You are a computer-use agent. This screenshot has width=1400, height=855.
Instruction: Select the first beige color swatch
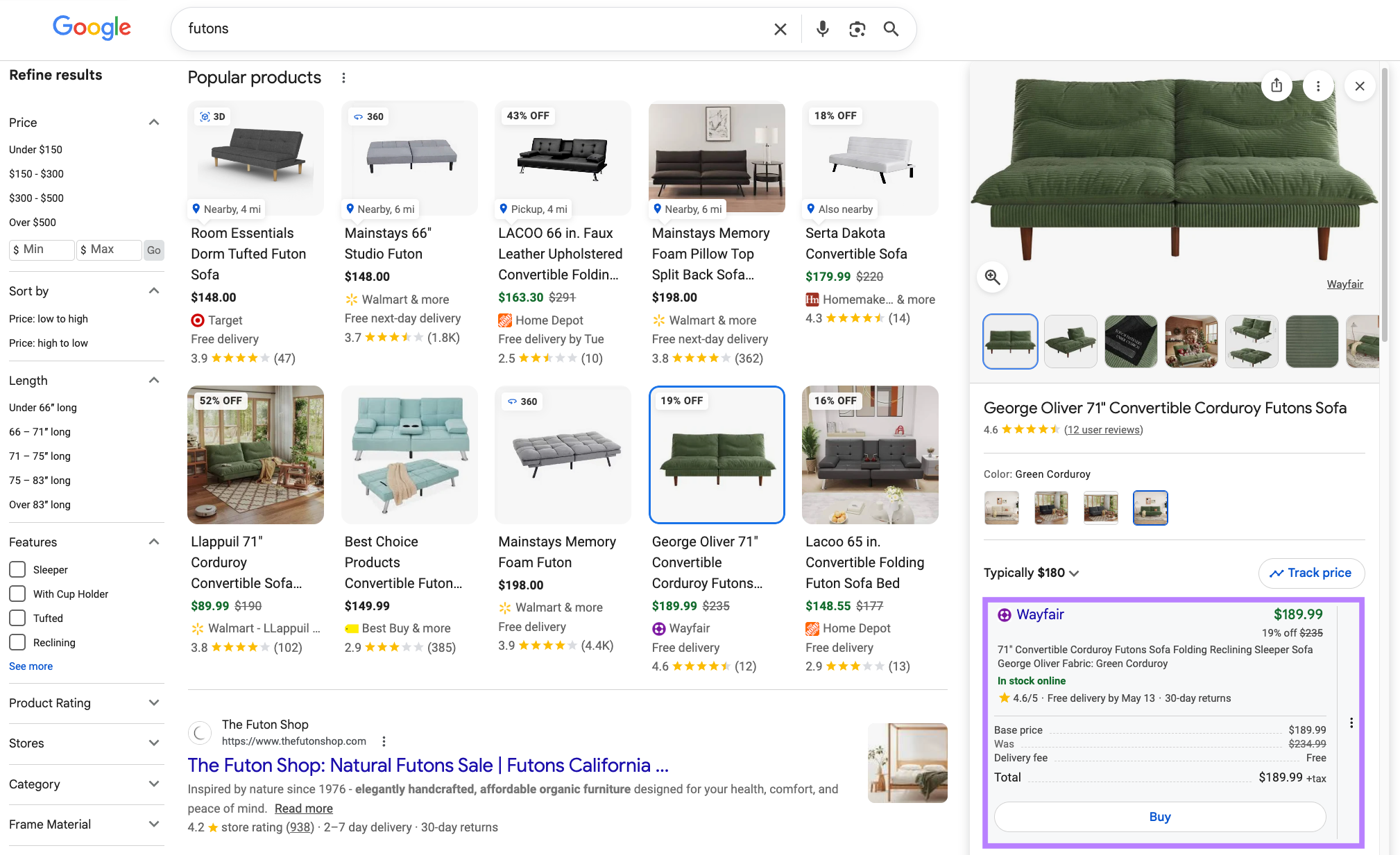point(1001,508)
